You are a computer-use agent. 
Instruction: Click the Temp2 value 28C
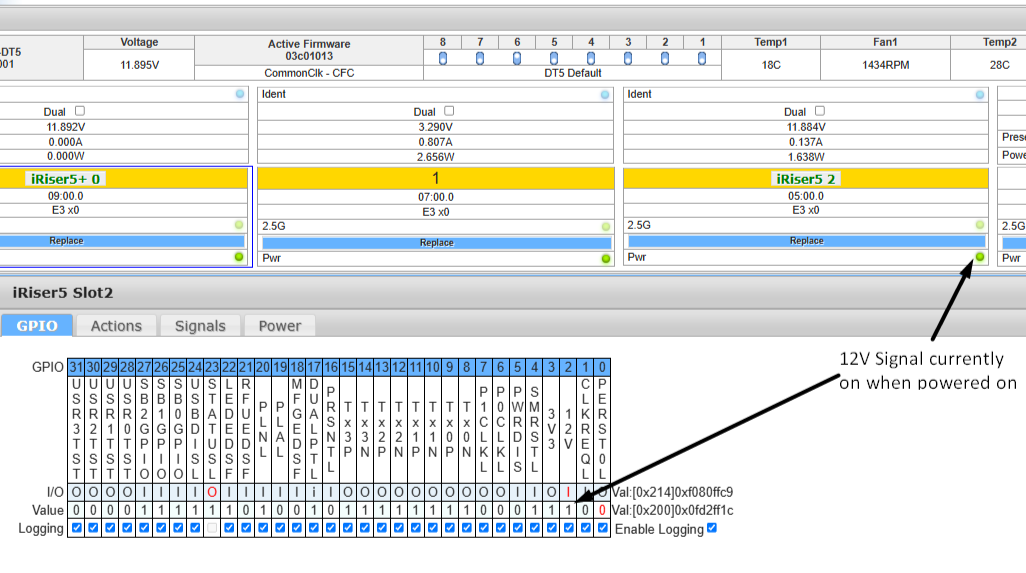tap(999, 65)
